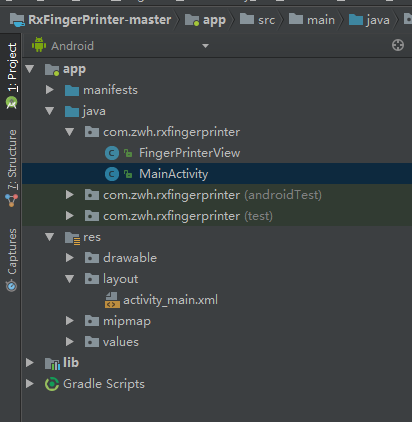Collapse the res folder arrow

pos(50,237)
